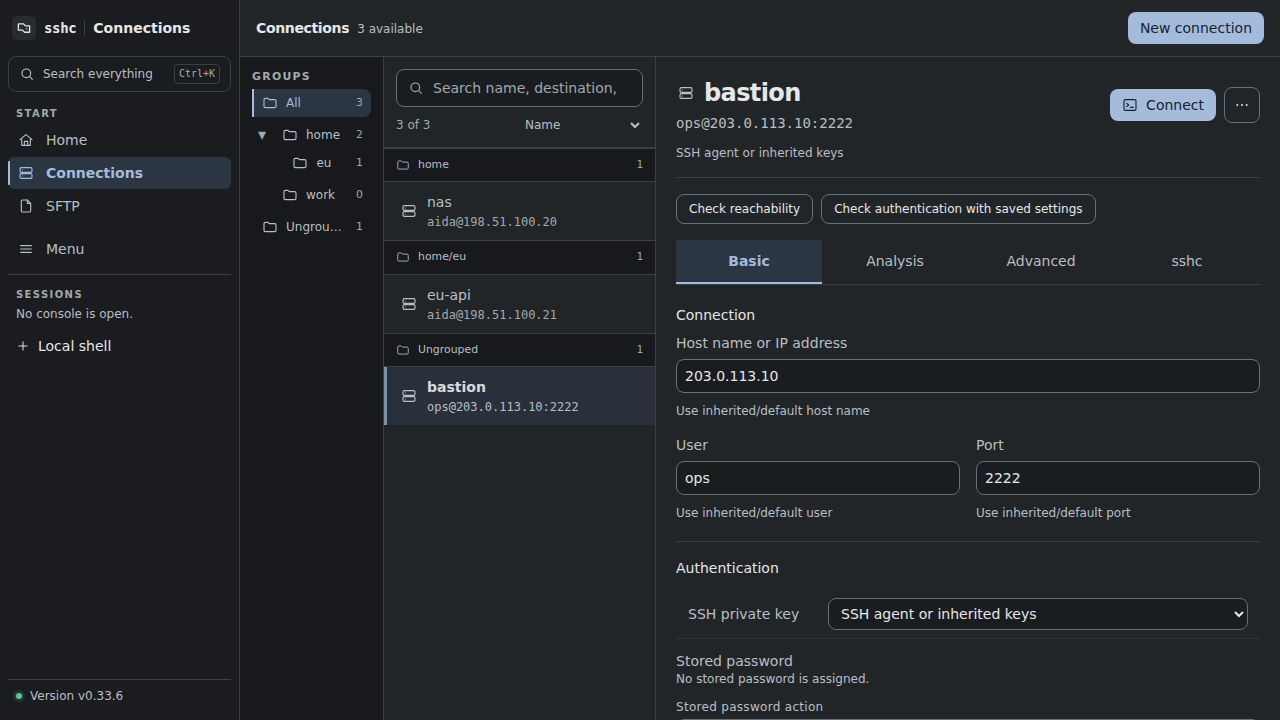The height and width of the screenshot is (720, 1280).
Task: Switch to the Advanced tab
Action: pos(1041,261)
